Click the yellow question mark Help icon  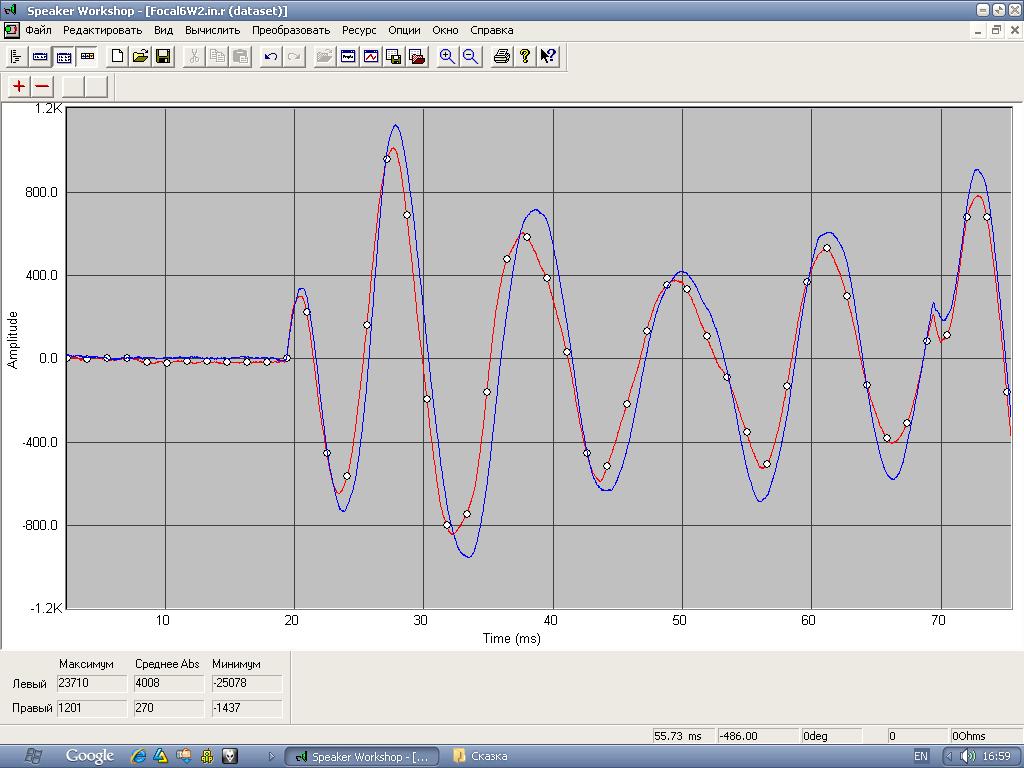pyautogui.click(x=525, y=57)
